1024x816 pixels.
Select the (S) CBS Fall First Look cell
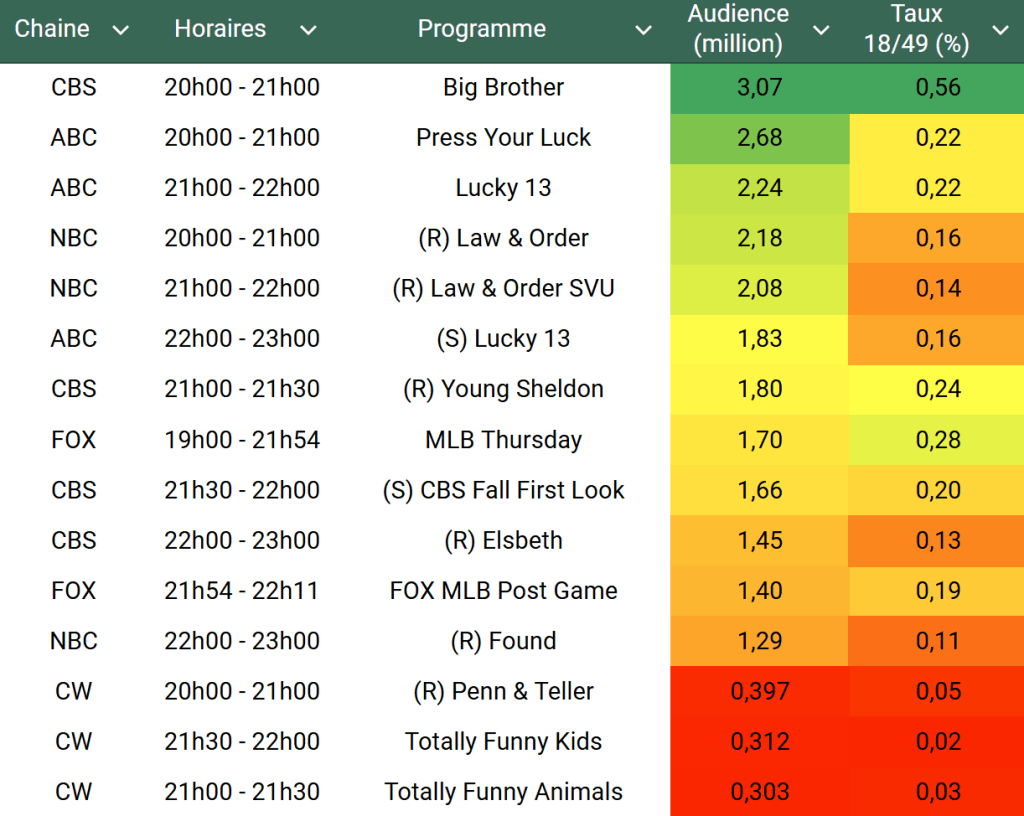(x=503, y=490)
